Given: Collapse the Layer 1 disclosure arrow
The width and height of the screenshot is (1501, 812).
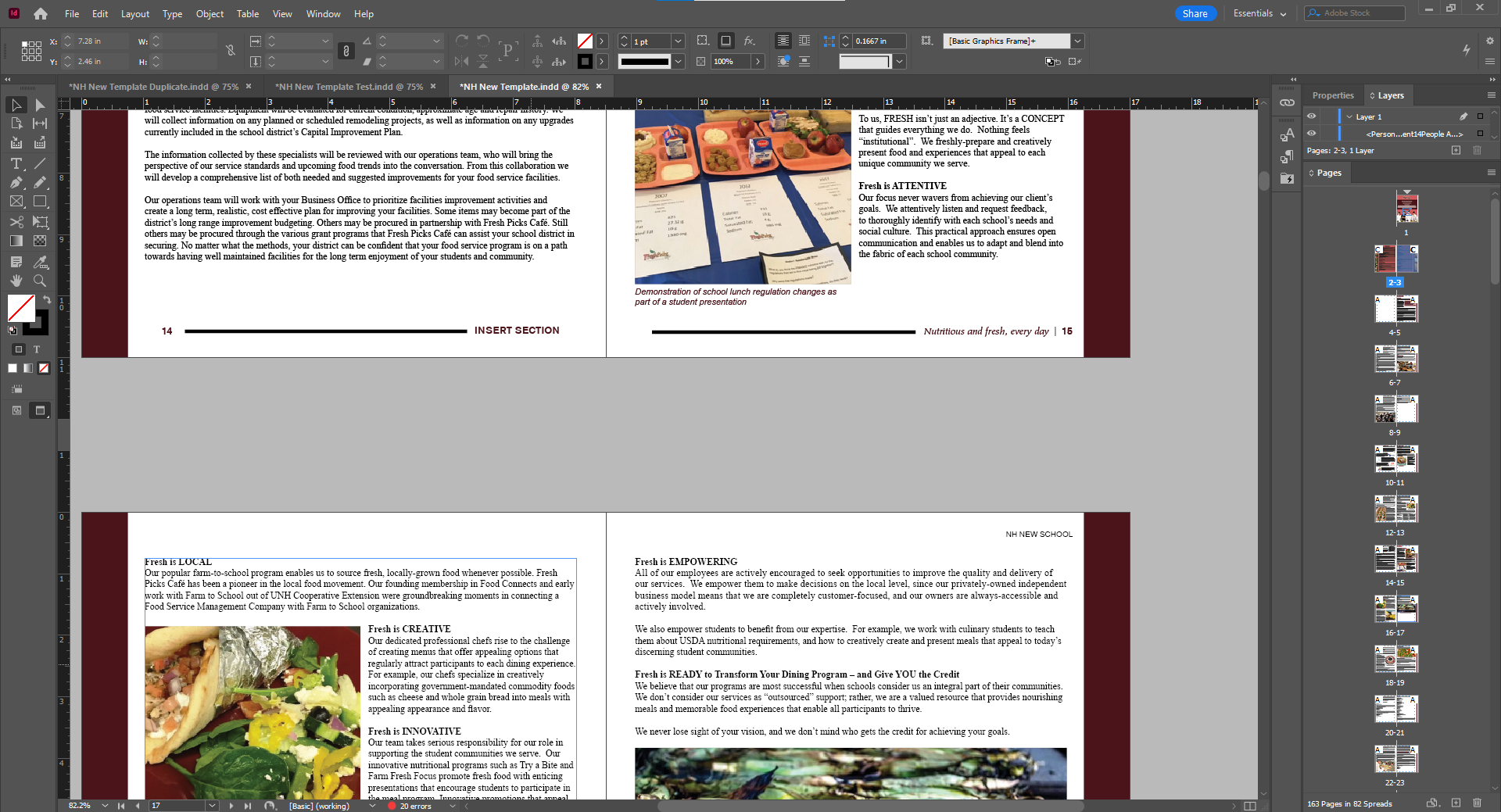Looking at the screenshot, I should click(1349, 116).
